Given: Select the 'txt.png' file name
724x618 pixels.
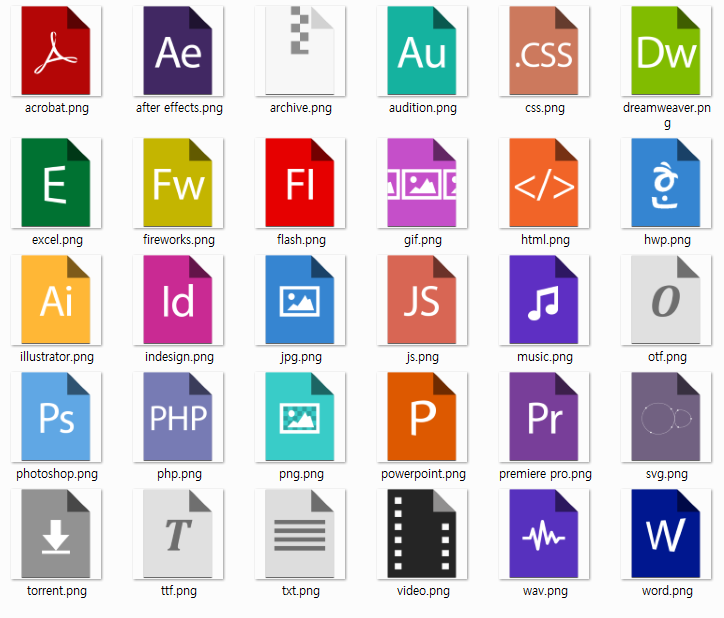Looking at the screenshot, I should (x=301, y=591).
